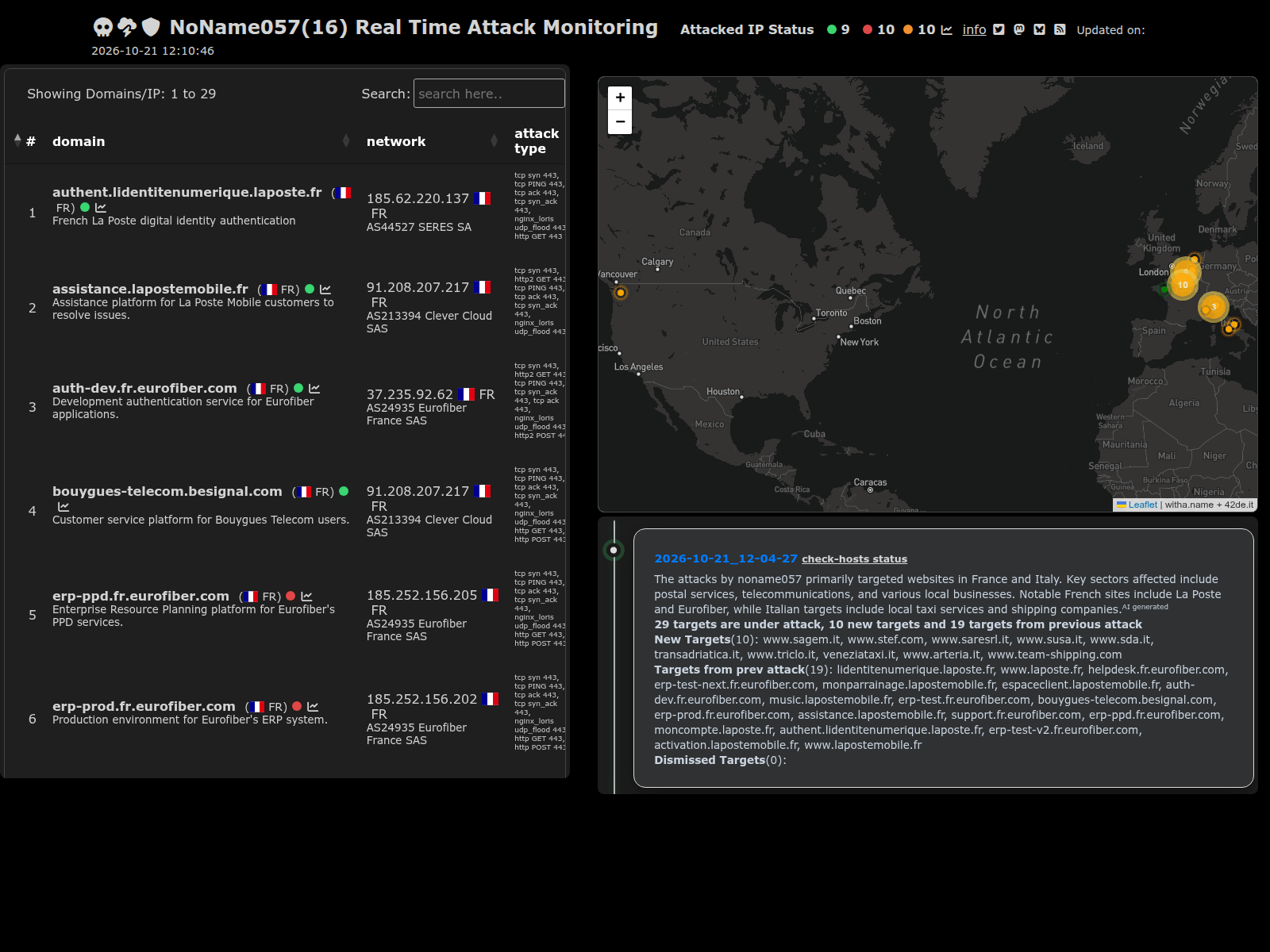
Task: Open the 2026-10-21_12-04-27 report timestamp
Action: pyautogui.click(x=725, y=559)
